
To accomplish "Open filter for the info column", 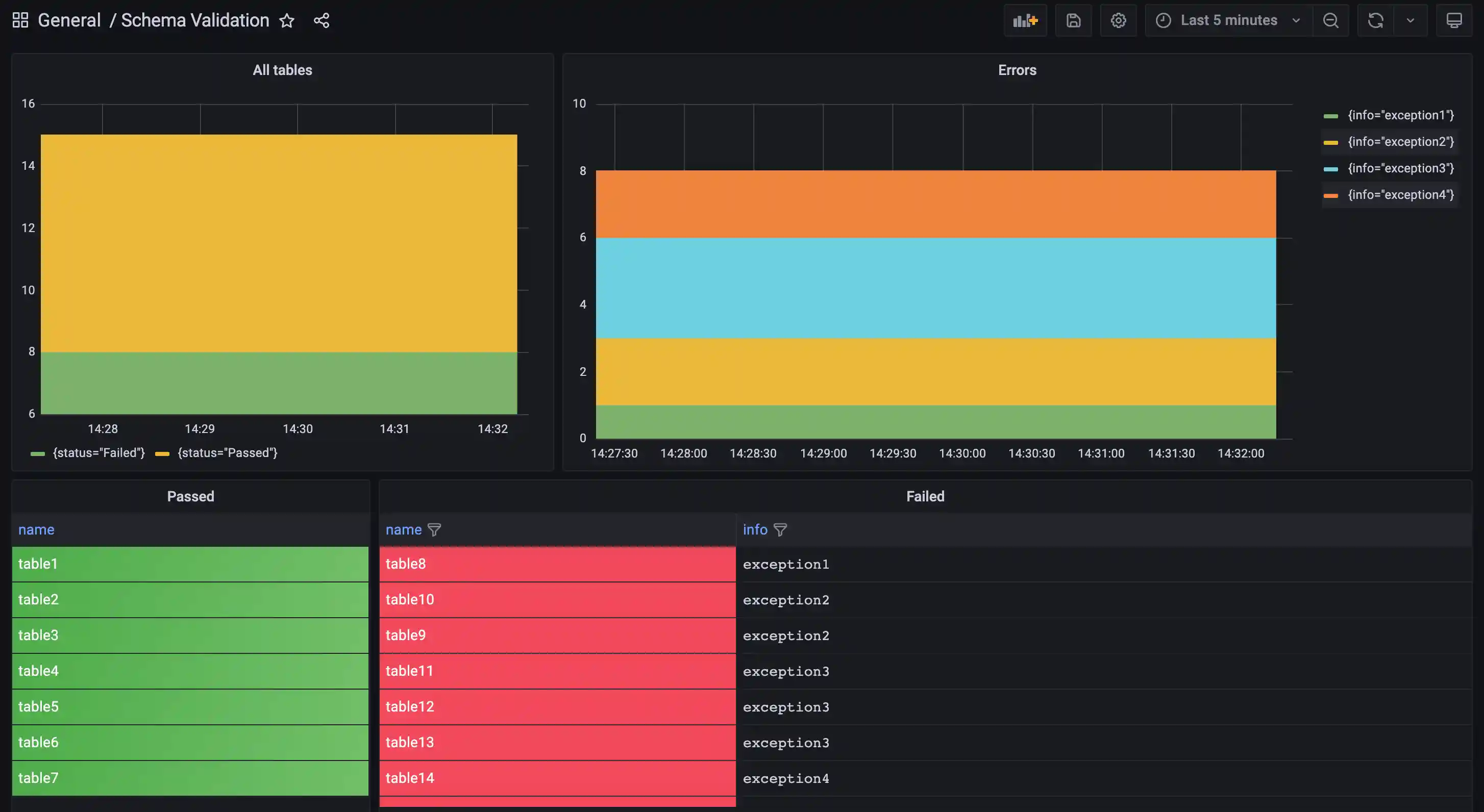I will (779, 530).
